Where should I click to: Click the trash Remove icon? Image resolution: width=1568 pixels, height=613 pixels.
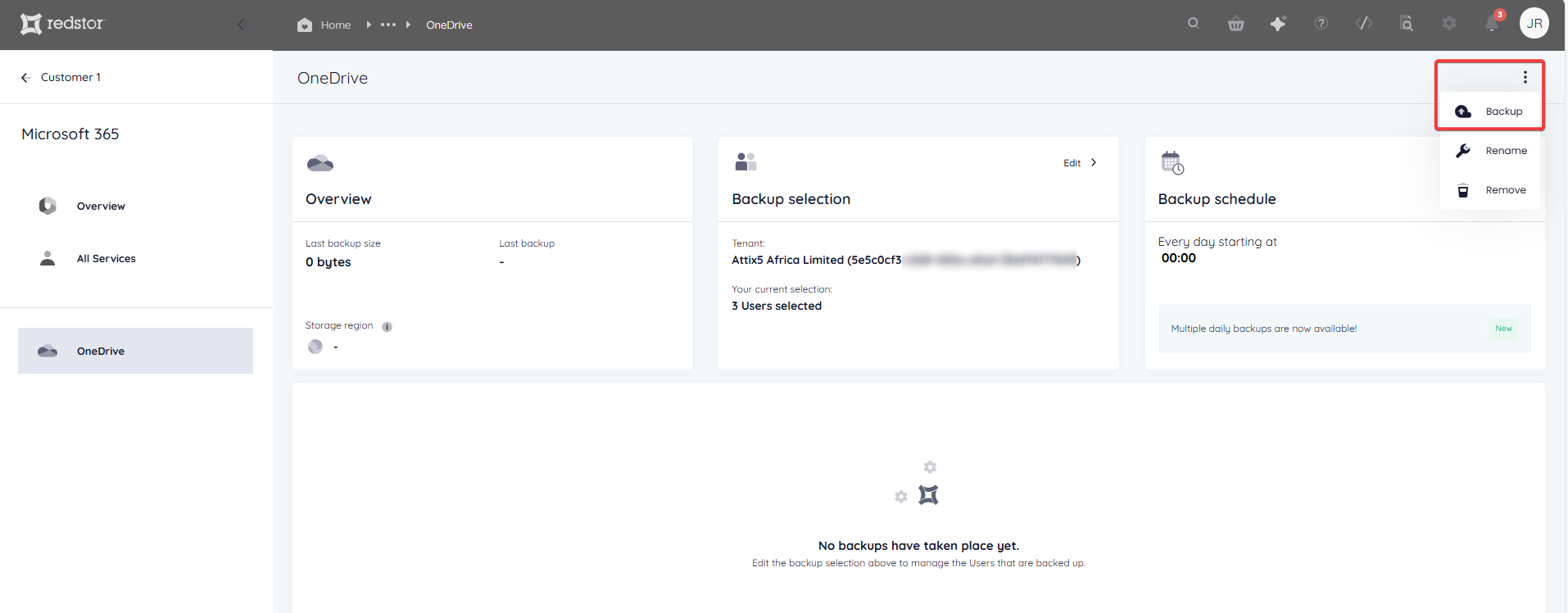(x=1463, y=190)
